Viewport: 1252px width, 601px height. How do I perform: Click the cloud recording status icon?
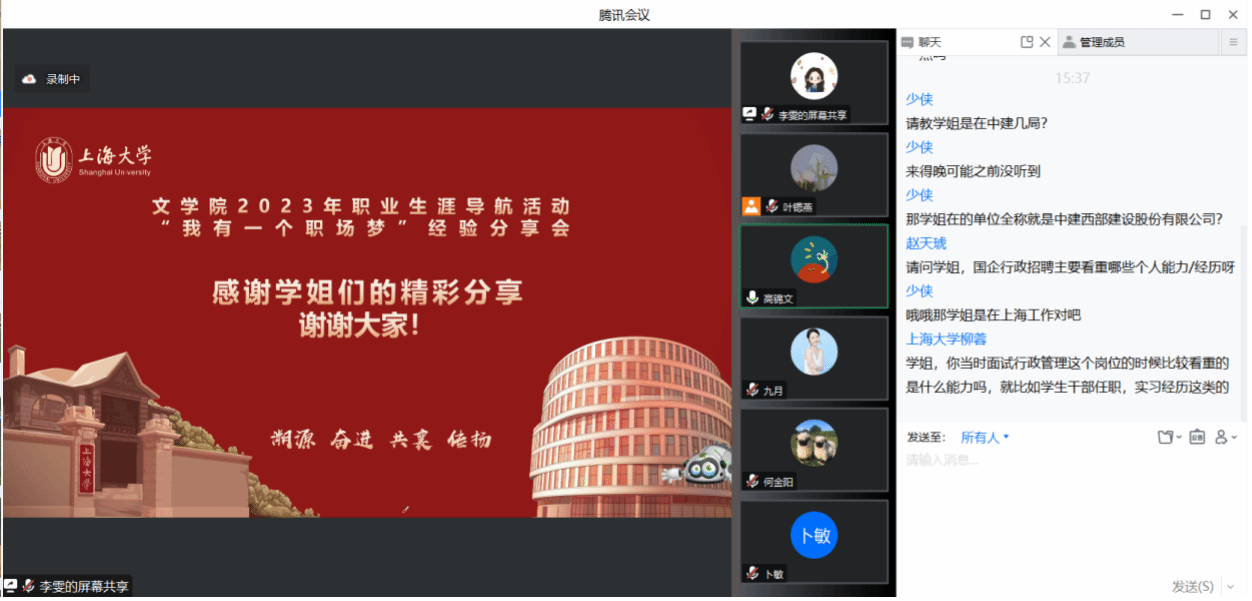pos(30,79)
